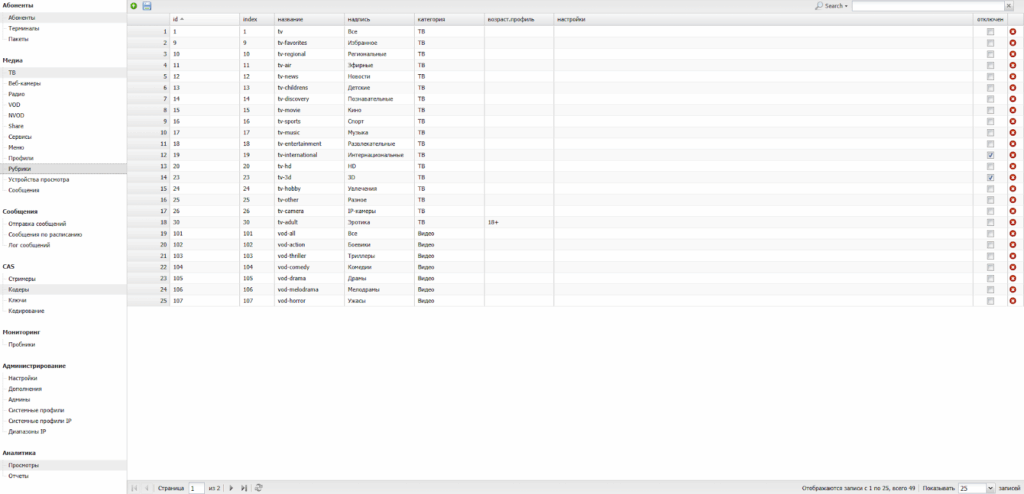Delete the tv-favorites row via red icon
The image size is (1024, 494).
click(x=1012, y=43)
